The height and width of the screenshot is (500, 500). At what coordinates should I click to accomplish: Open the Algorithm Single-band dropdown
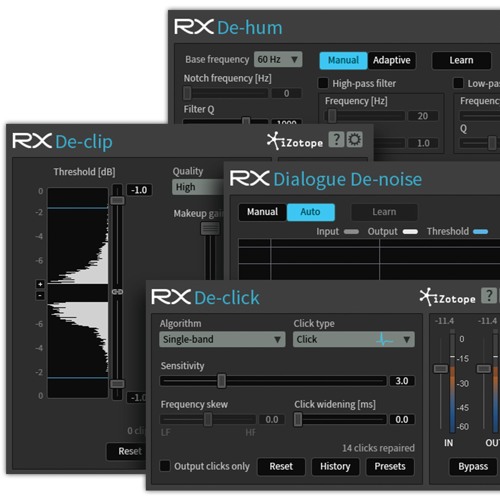tap(222, 339)
